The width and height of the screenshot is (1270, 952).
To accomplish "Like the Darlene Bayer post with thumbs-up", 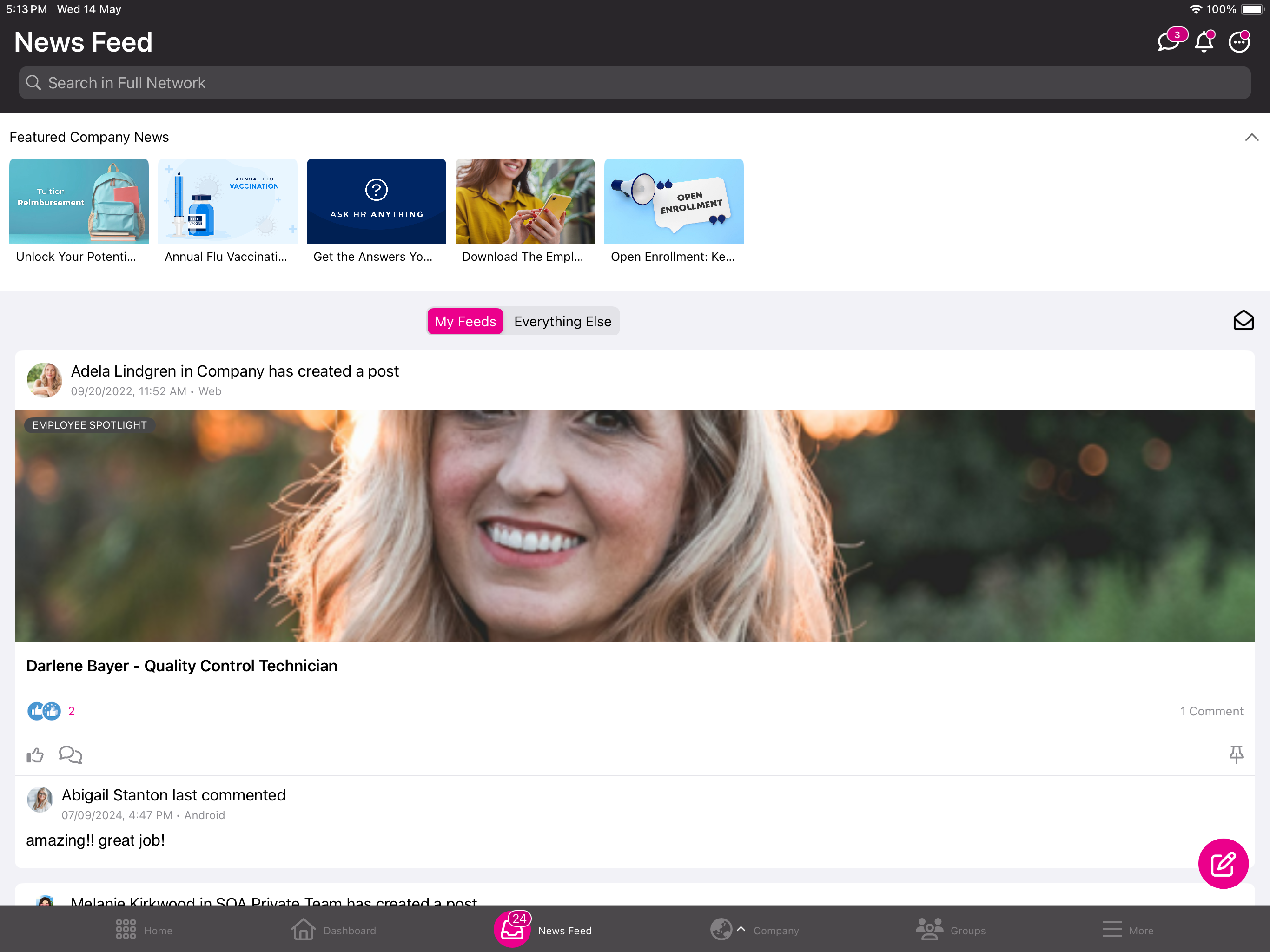I will (35, 754).
